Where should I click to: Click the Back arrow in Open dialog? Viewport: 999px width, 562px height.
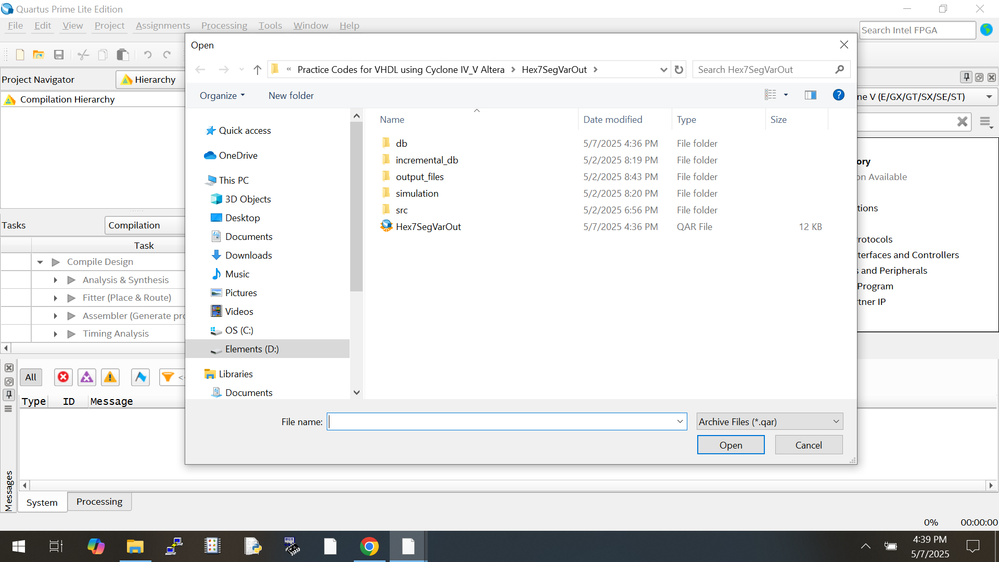[200, 69]
